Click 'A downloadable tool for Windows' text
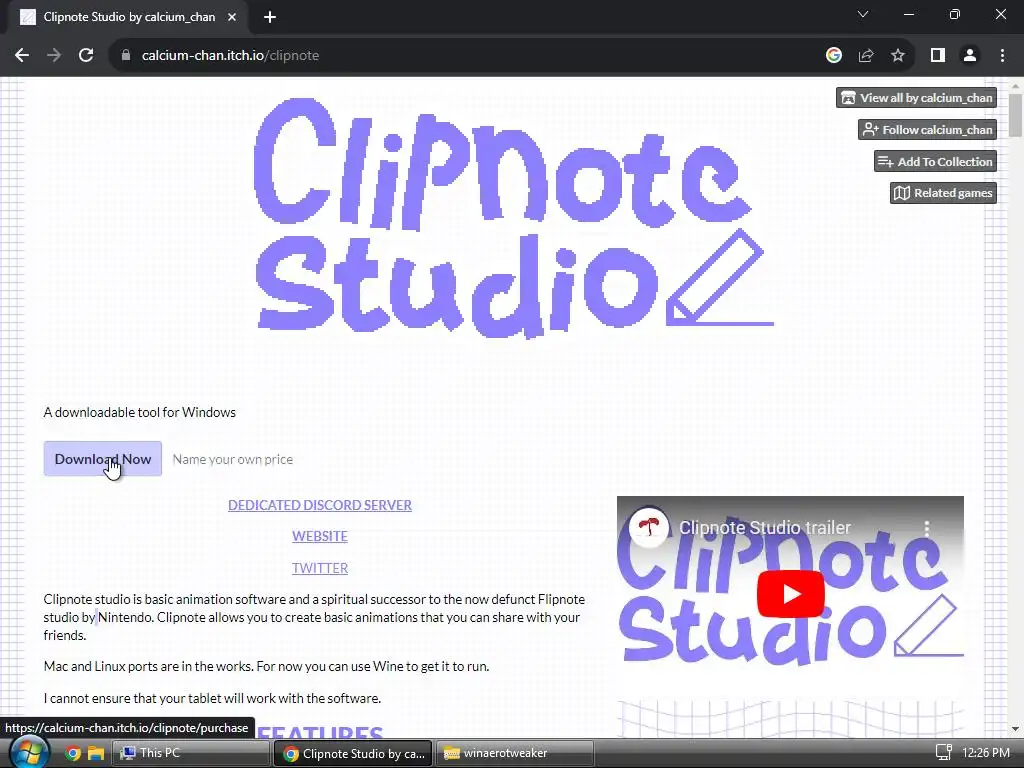 point(140,412)
